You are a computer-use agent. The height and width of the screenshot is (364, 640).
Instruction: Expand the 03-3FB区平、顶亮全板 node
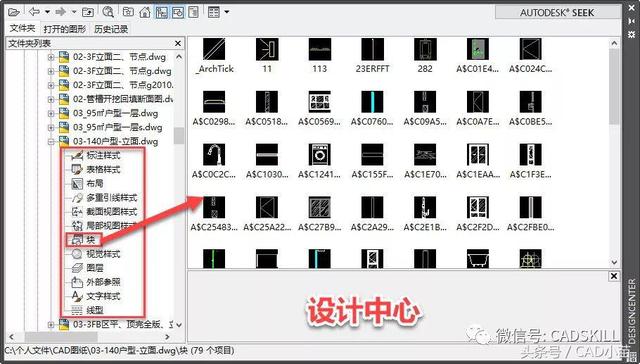[51, 325]
